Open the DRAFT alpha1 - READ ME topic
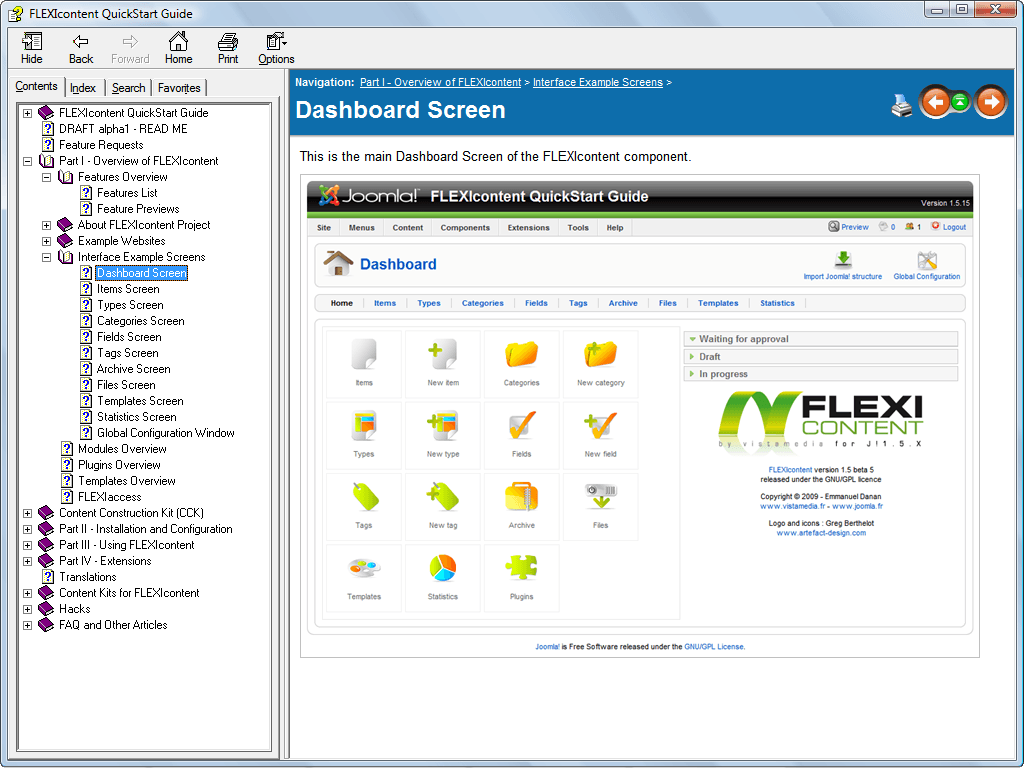 coord(123,129)
